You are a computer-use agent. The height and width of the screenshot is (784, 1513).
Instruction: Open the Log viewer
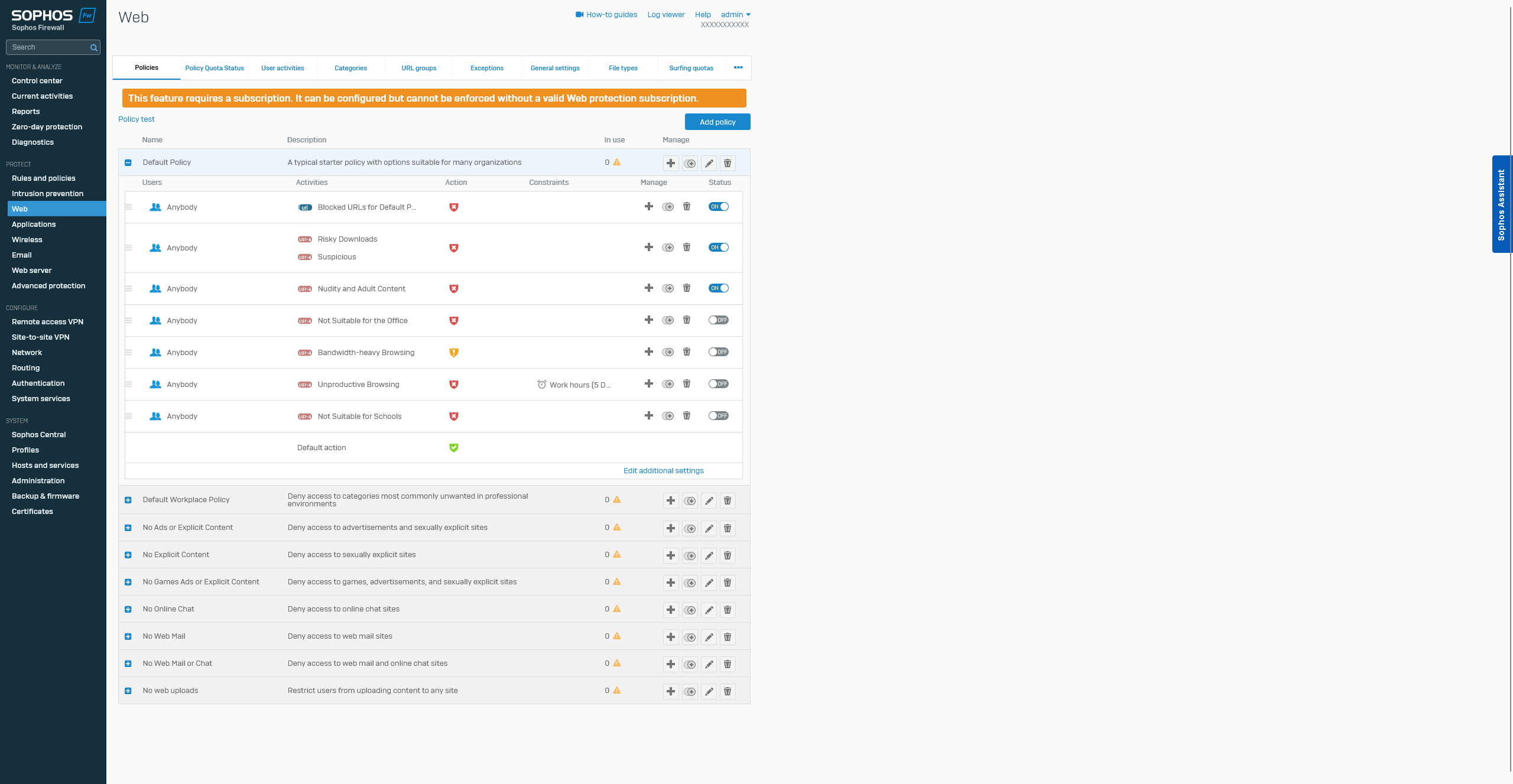tap(666, 15)
